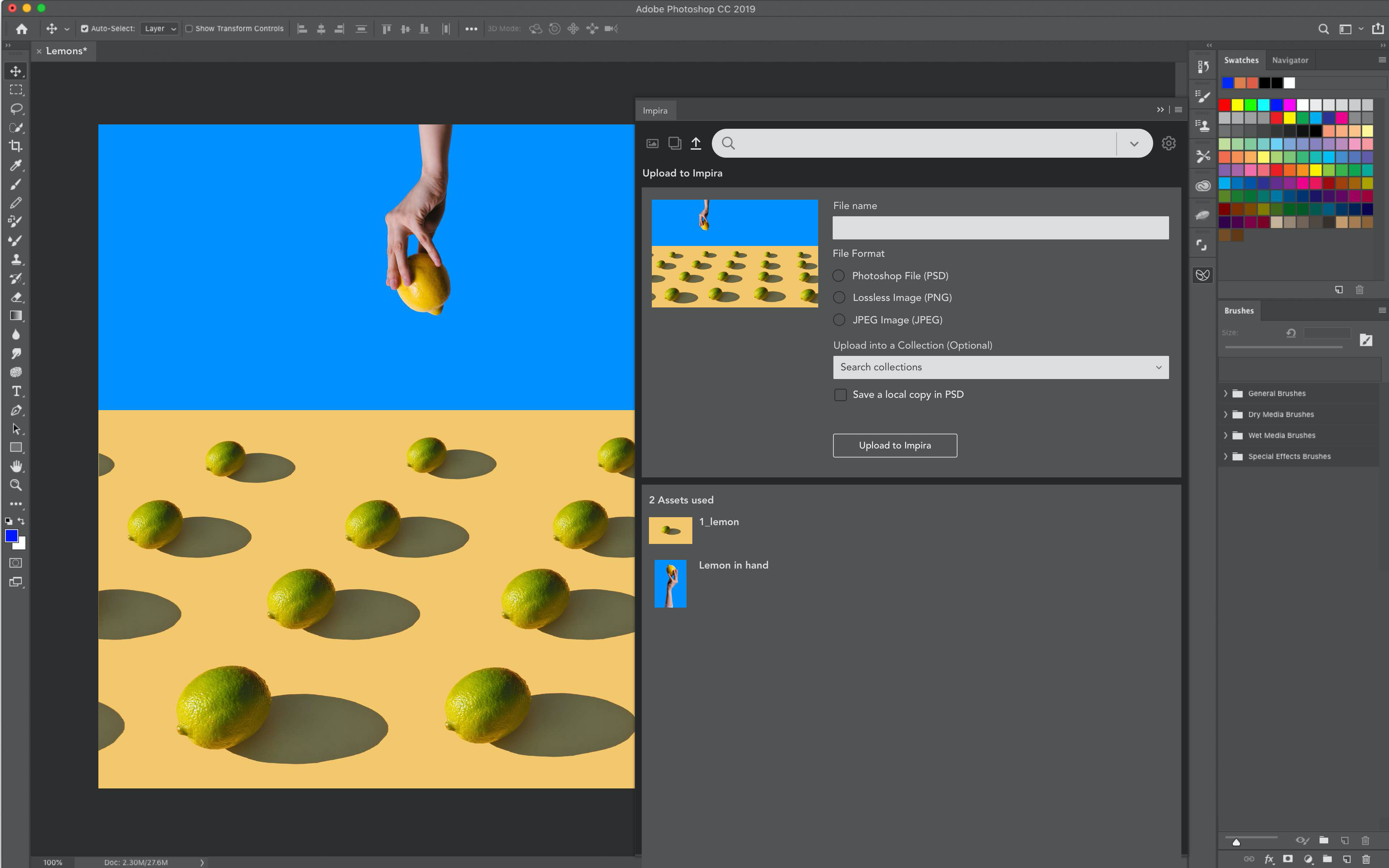Click the Impira upload arrow icon
The height and width of the screenshot is (868, 1389).
(x=696, y=143)
